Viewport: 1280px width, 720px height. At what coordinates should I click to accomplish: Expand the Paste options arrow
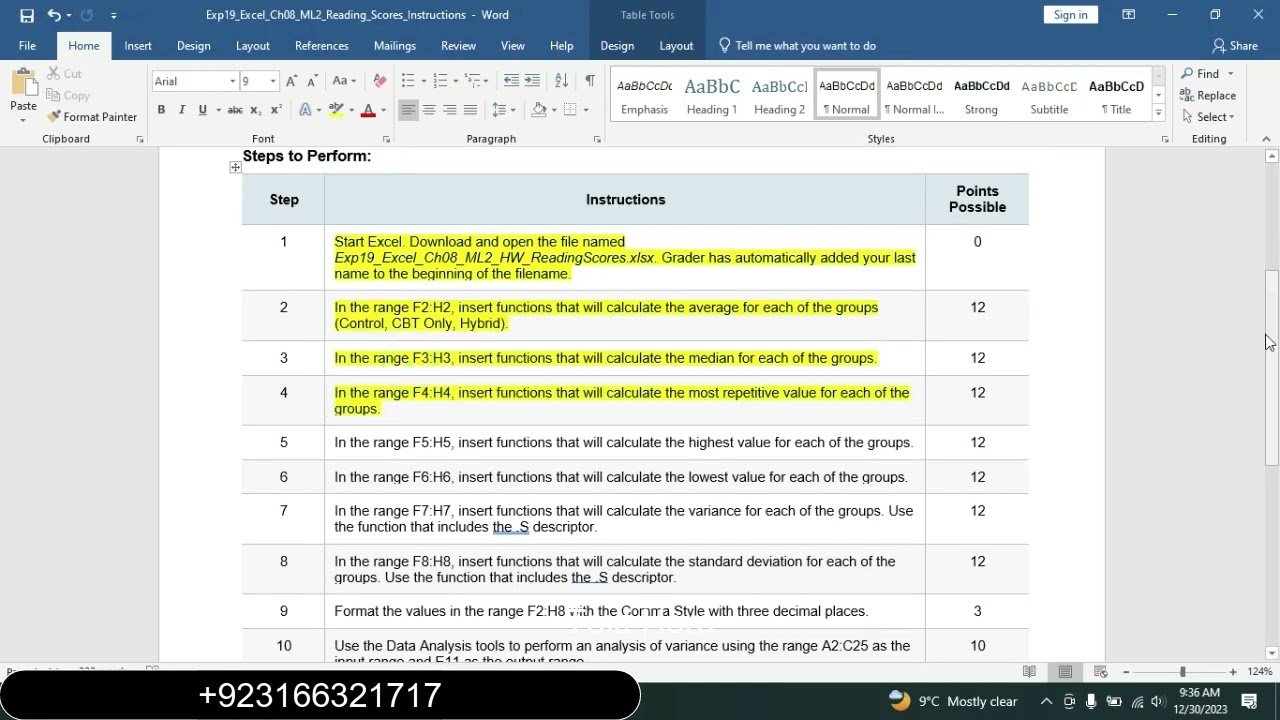23,121
